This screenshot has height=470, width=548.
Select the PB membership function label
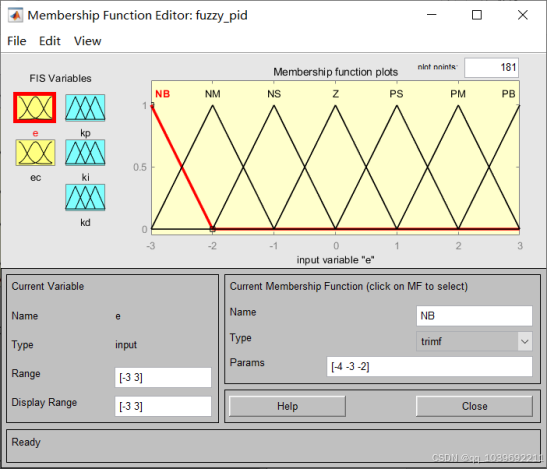[509, 94]
